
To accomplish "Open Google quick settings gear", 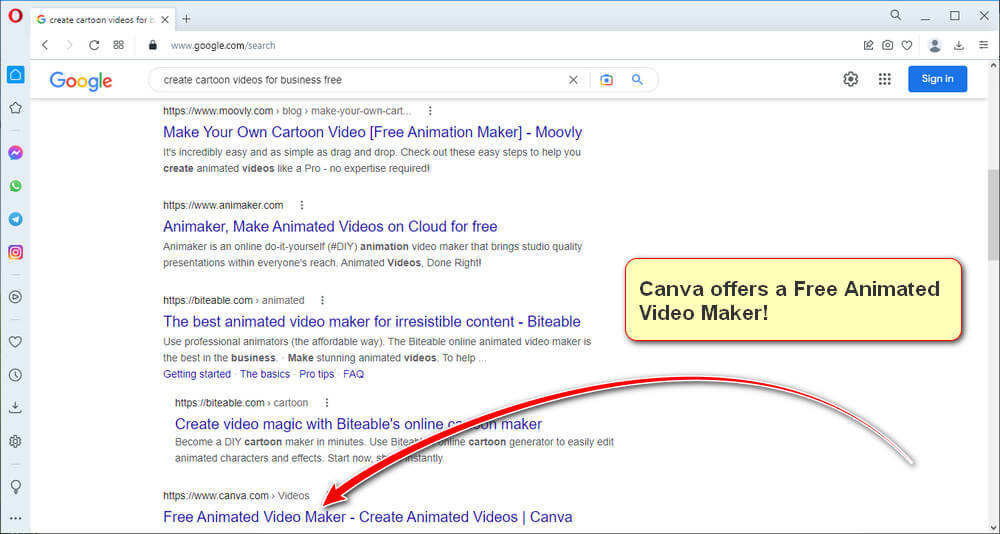I will (851, 79).
